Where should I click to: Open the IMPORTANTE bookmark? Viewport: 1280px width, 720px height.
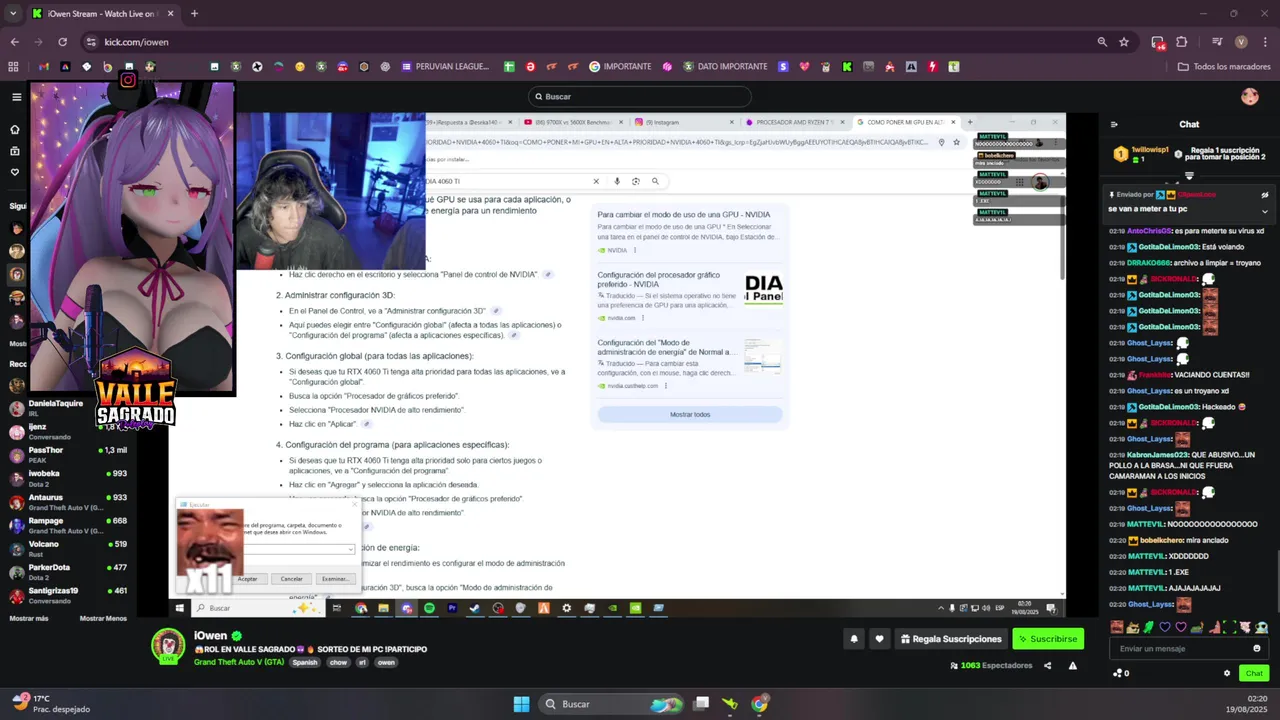pos(620,67)
